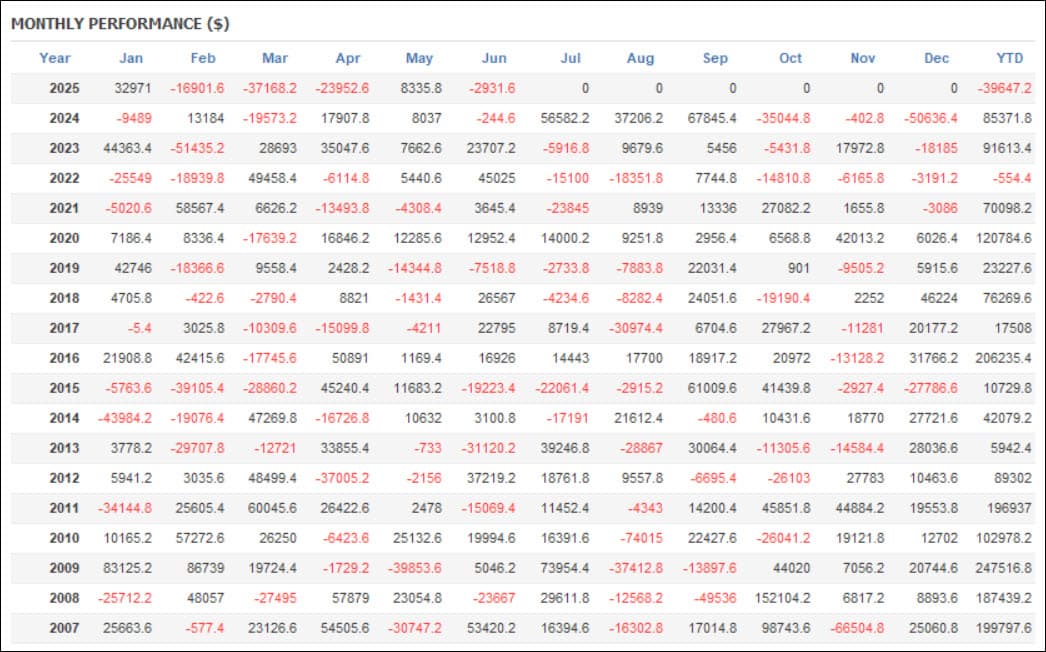Click 2020 YTD value 120784.6
Screen dimensions: 1046x652
click(1003, 238)
